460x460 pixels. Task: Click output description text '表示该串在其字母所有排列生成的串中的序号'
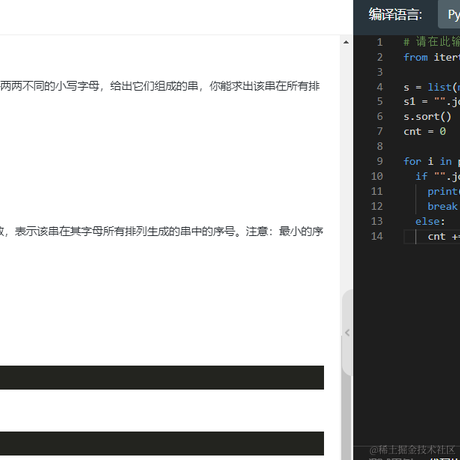[x=125, y=231]
